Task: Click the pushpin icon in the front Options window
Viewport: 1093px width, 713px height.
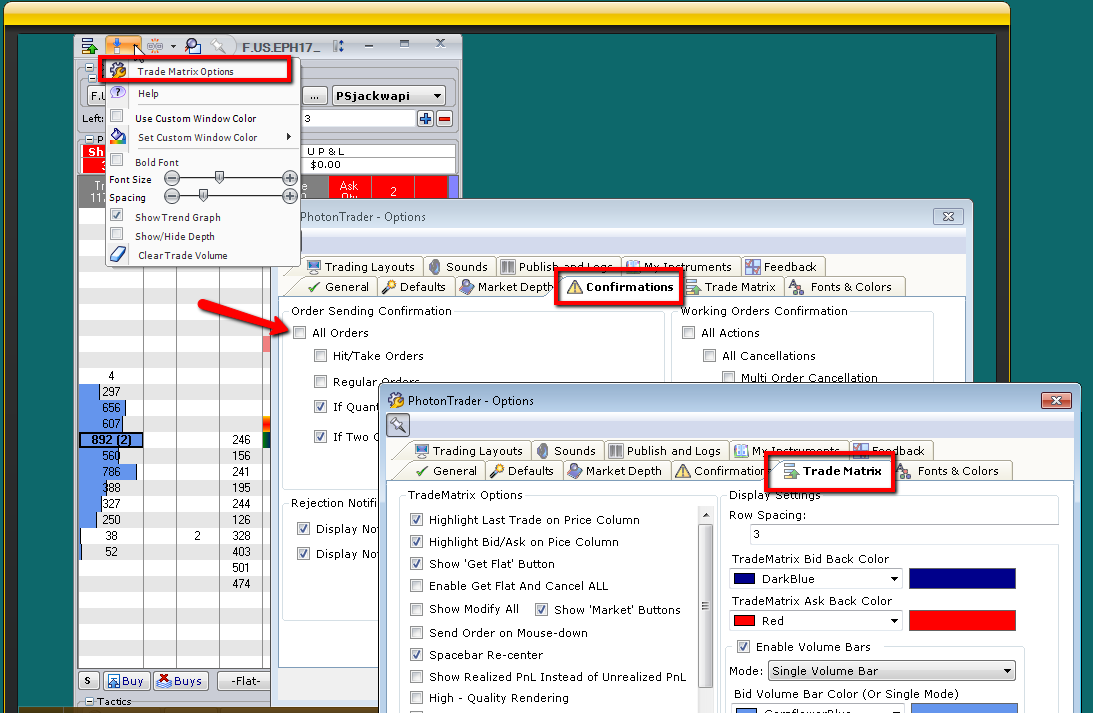Action: point(398,424)
